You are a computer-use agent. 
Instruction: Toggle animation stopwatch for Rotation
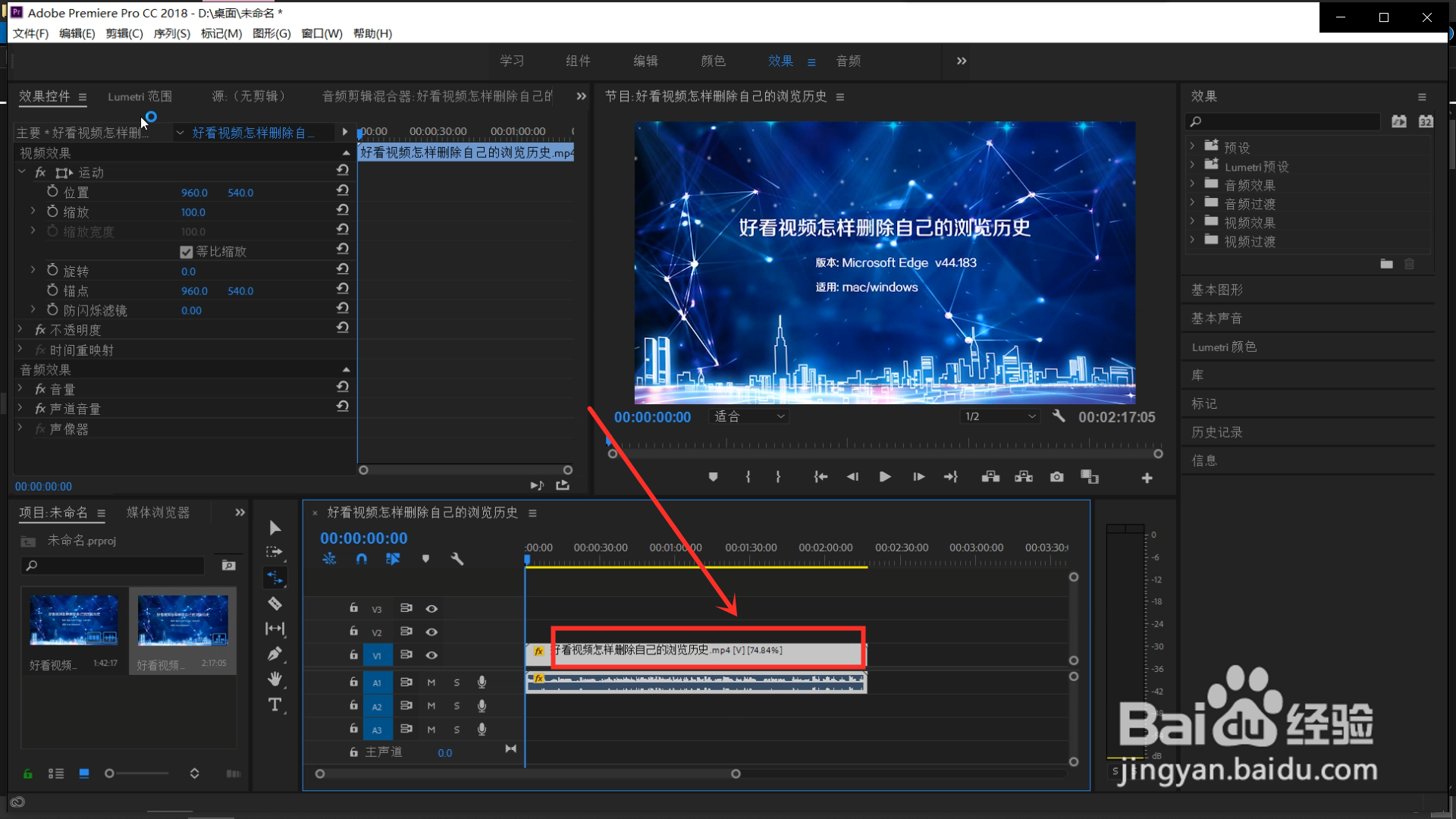point(52,270)
